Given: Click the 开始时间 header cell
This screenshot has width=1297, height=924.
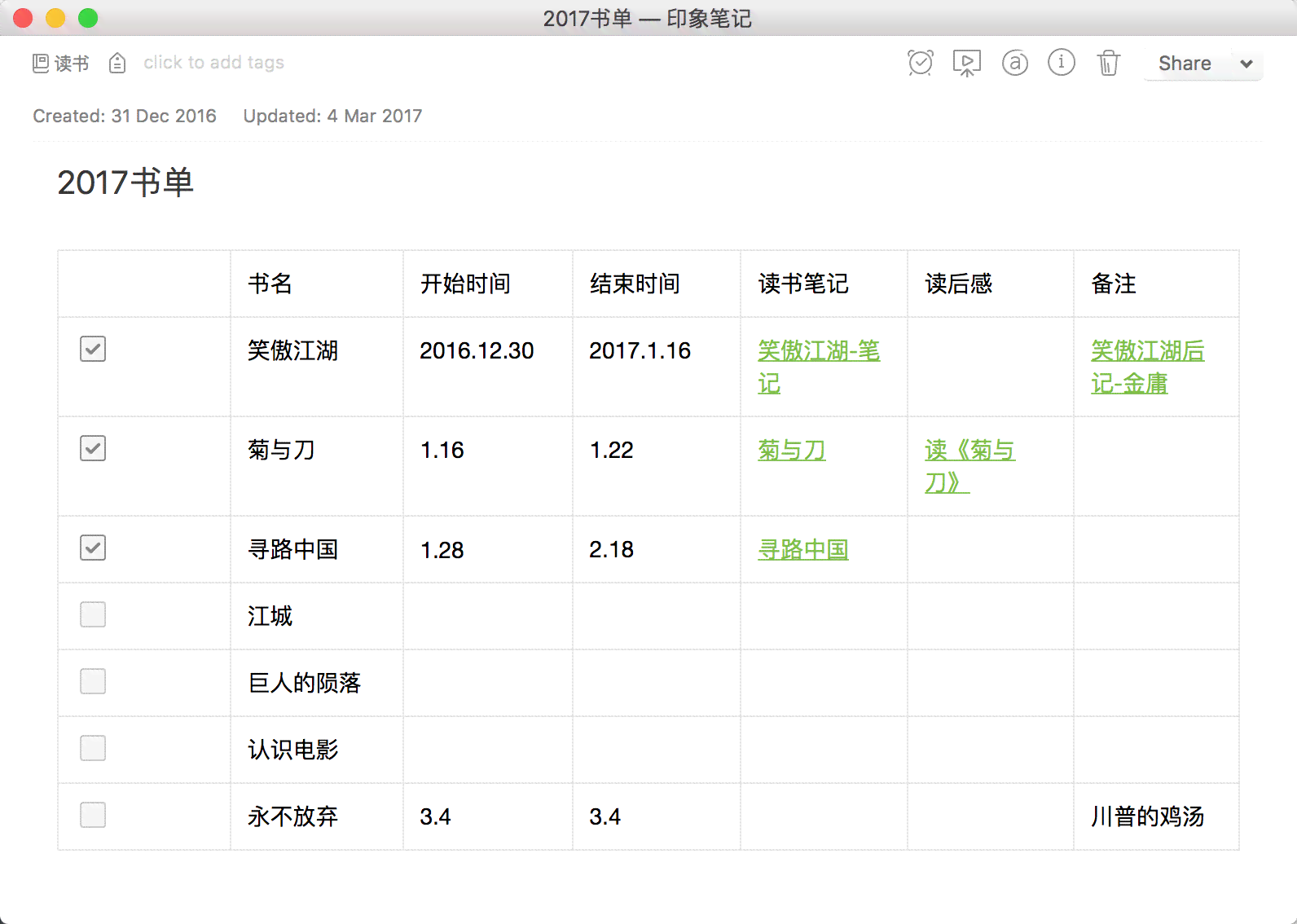Looking at the screenshot, I should point(488,284).
